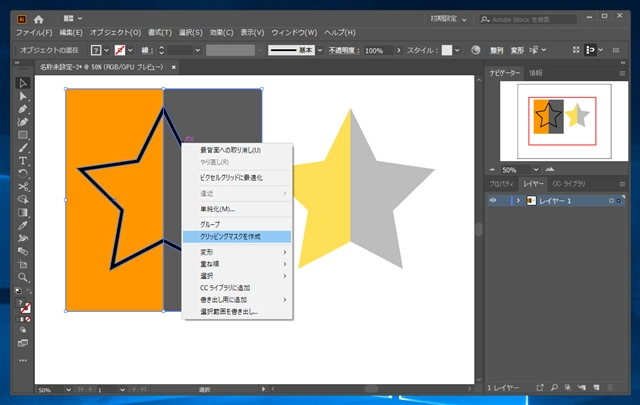The image size is (640, 405).
Task: Click the Home icon
Action: pos(38,19)
